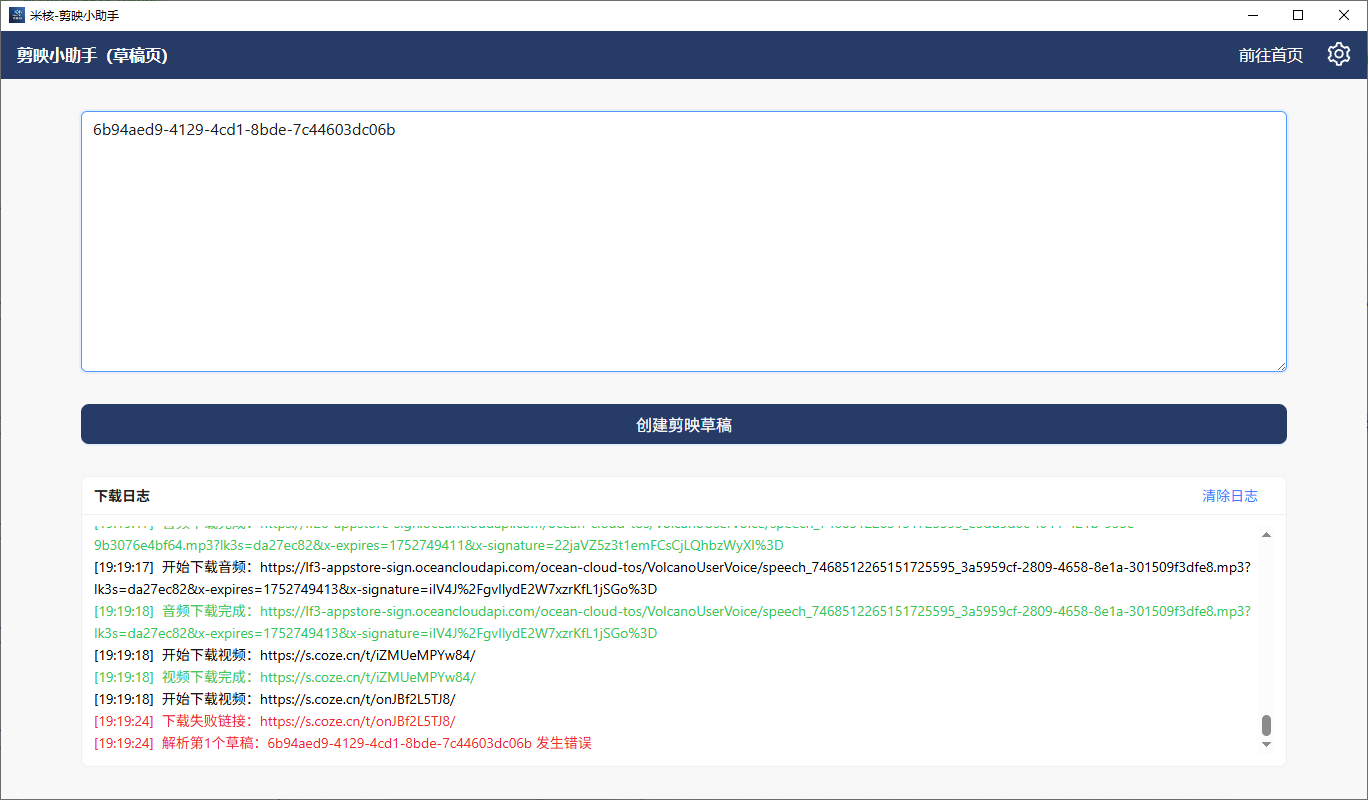Click the log scrollbar up arrow
This screenshot has width=1368, height=800.
(x=1266, y=535)
